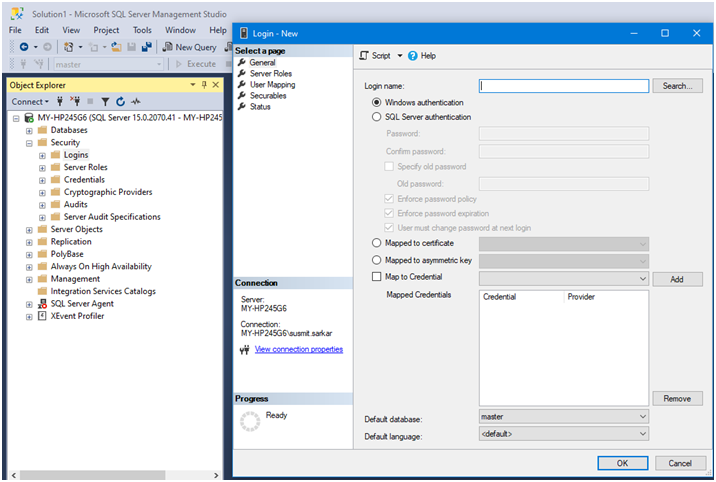Click the SSMS application logo icon
This screenshot has width=716, height=482.
point(17,14)
